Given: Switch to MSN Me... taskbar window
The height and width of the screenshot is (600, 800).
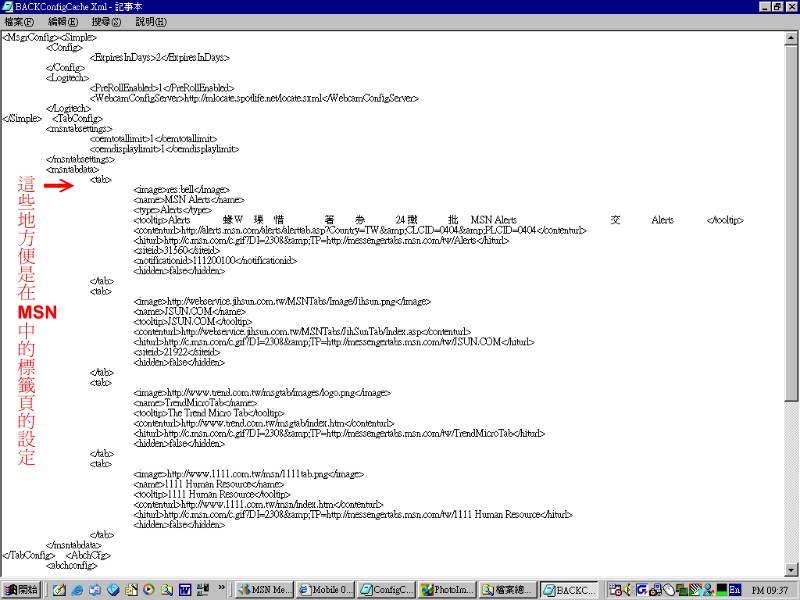Looking at the screenshot, I should [x=264, y=590].
